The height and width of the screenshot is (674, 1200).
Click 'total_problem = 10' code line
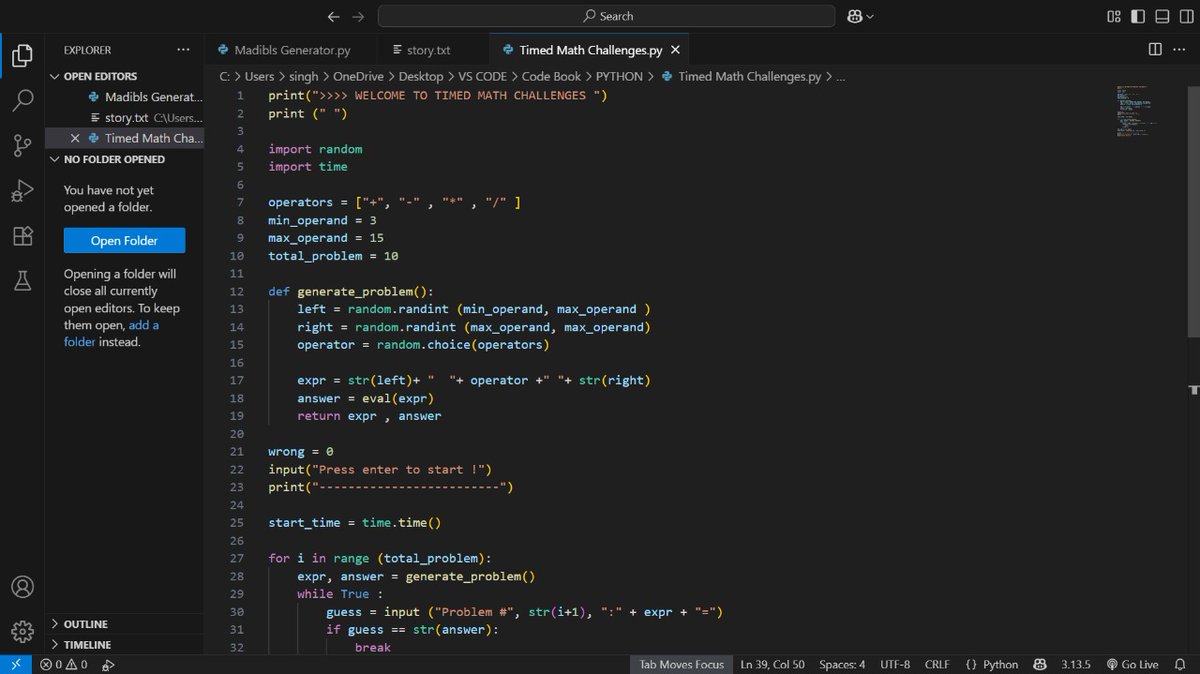333,256
